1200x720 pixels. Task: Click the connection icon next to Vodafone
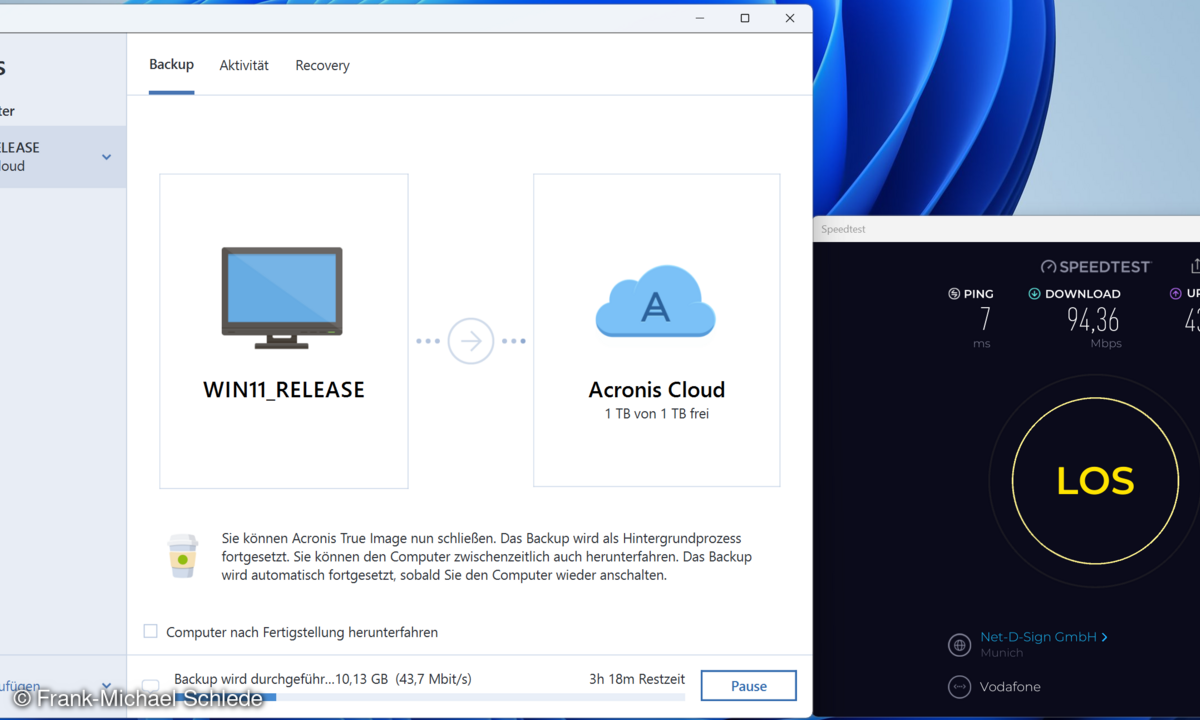coord(959,687)
